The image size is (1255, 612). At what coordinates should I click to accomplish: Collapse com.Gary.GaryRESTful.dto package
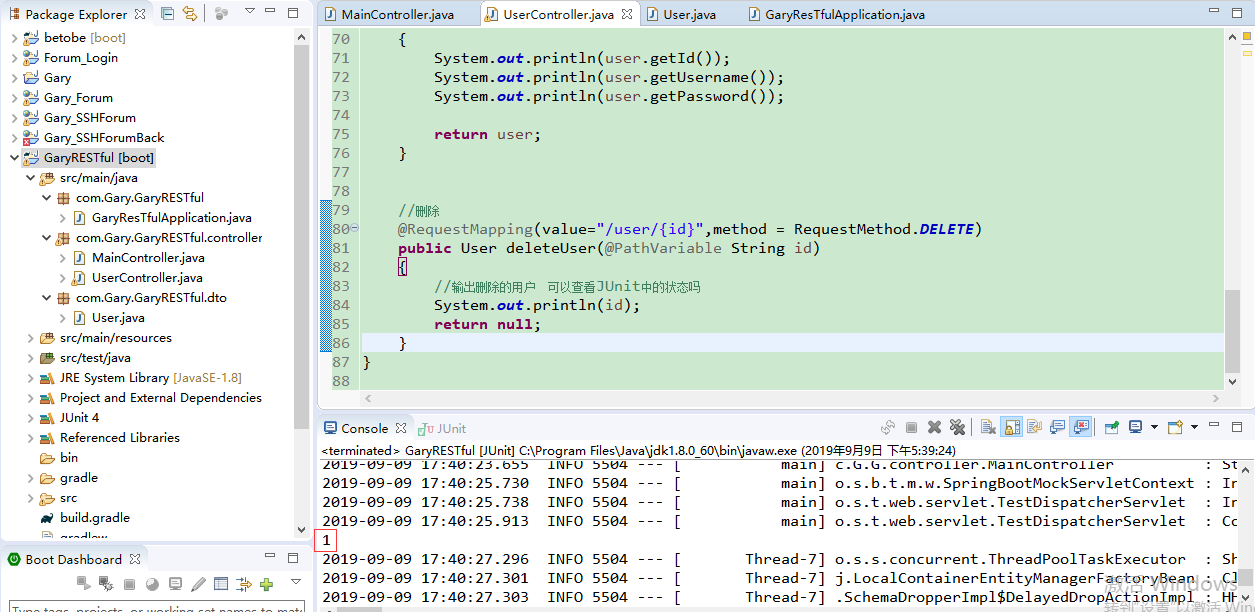46,298
